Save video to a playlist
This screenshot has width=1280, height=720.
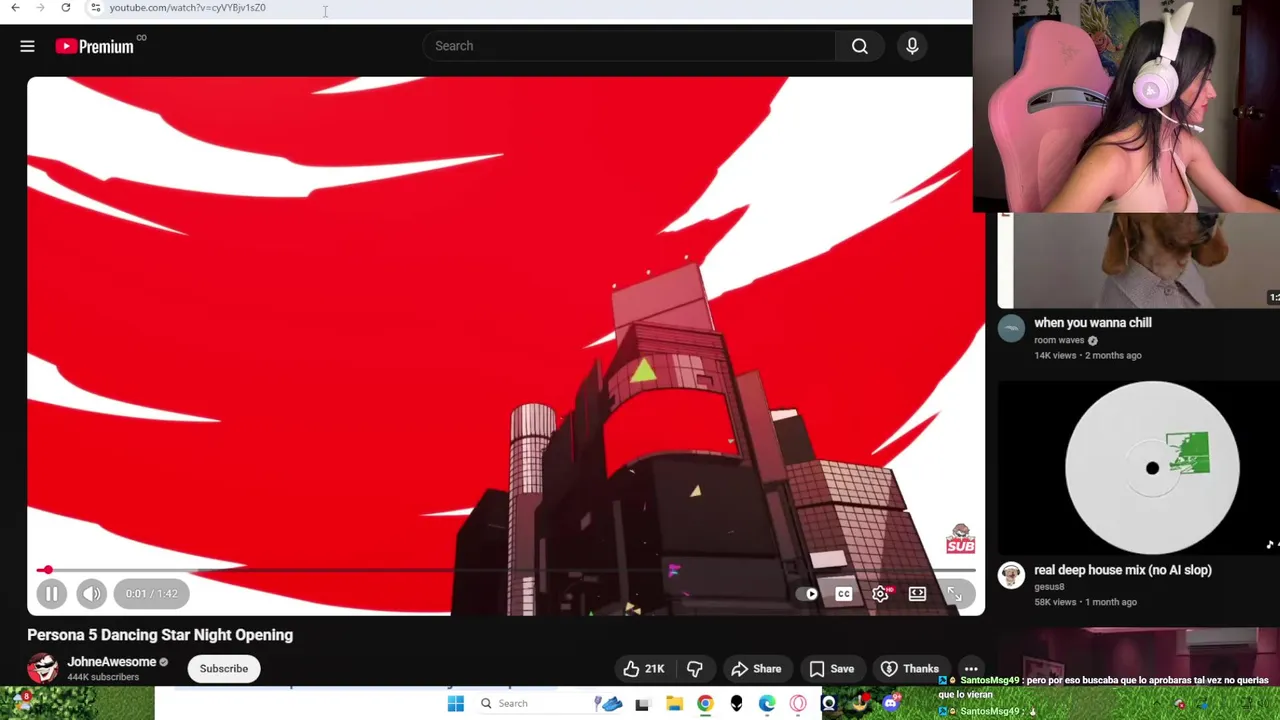pyautogui.click(x=832, y=669)
